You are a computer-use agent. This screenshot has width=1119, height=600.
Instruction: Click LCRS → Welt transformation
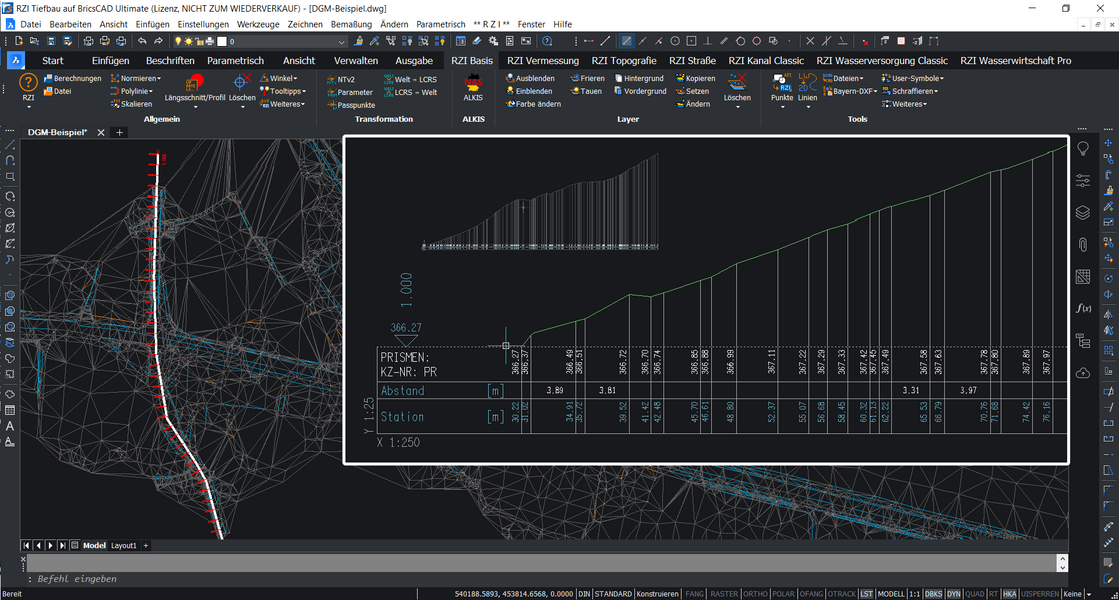(x=410, y=92)
